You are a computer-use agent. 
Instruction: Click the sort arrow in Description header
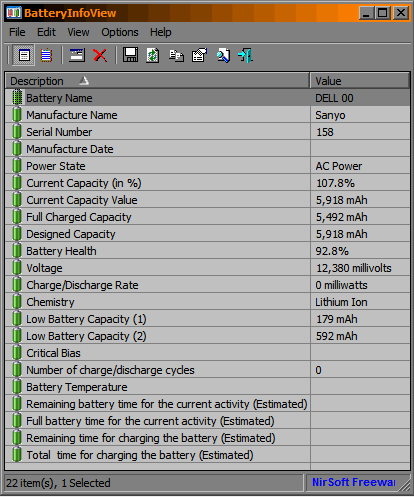point(84,80)
